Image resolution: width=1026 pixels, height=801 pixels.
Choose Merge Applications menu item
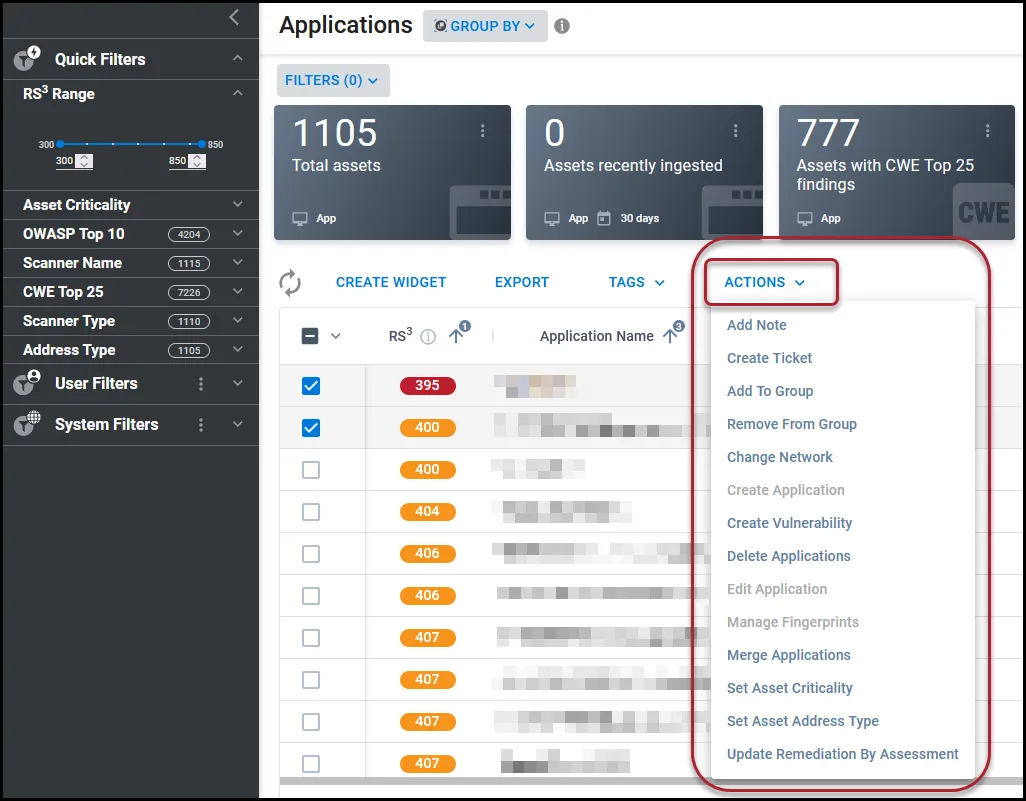789,656
